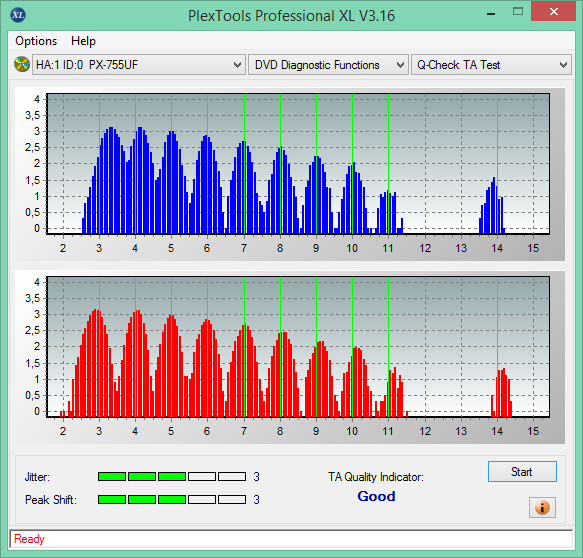Close the PlexTools Professional XL window
Screen dimensions: 583x558
pos(554,12)
